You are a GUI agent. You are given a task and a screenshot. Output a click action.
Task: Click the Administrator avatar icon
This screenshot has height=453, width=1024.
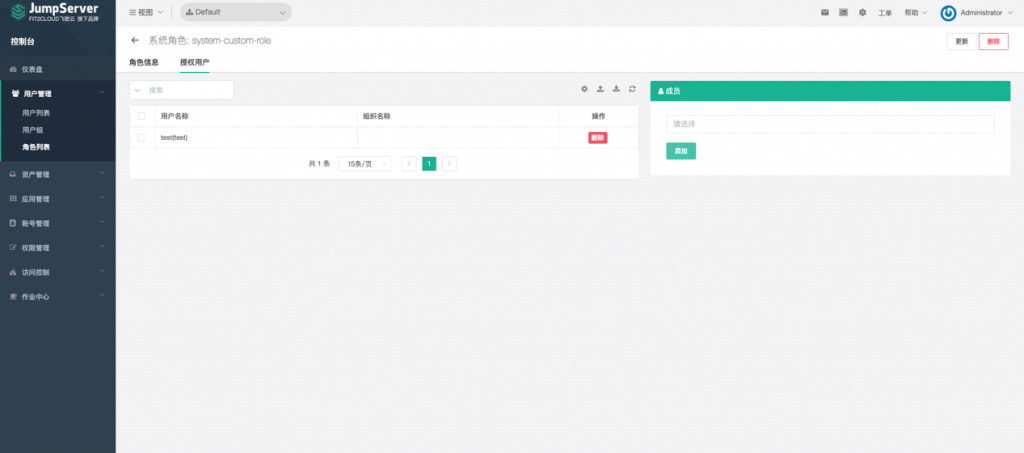(x=948, y=13)
